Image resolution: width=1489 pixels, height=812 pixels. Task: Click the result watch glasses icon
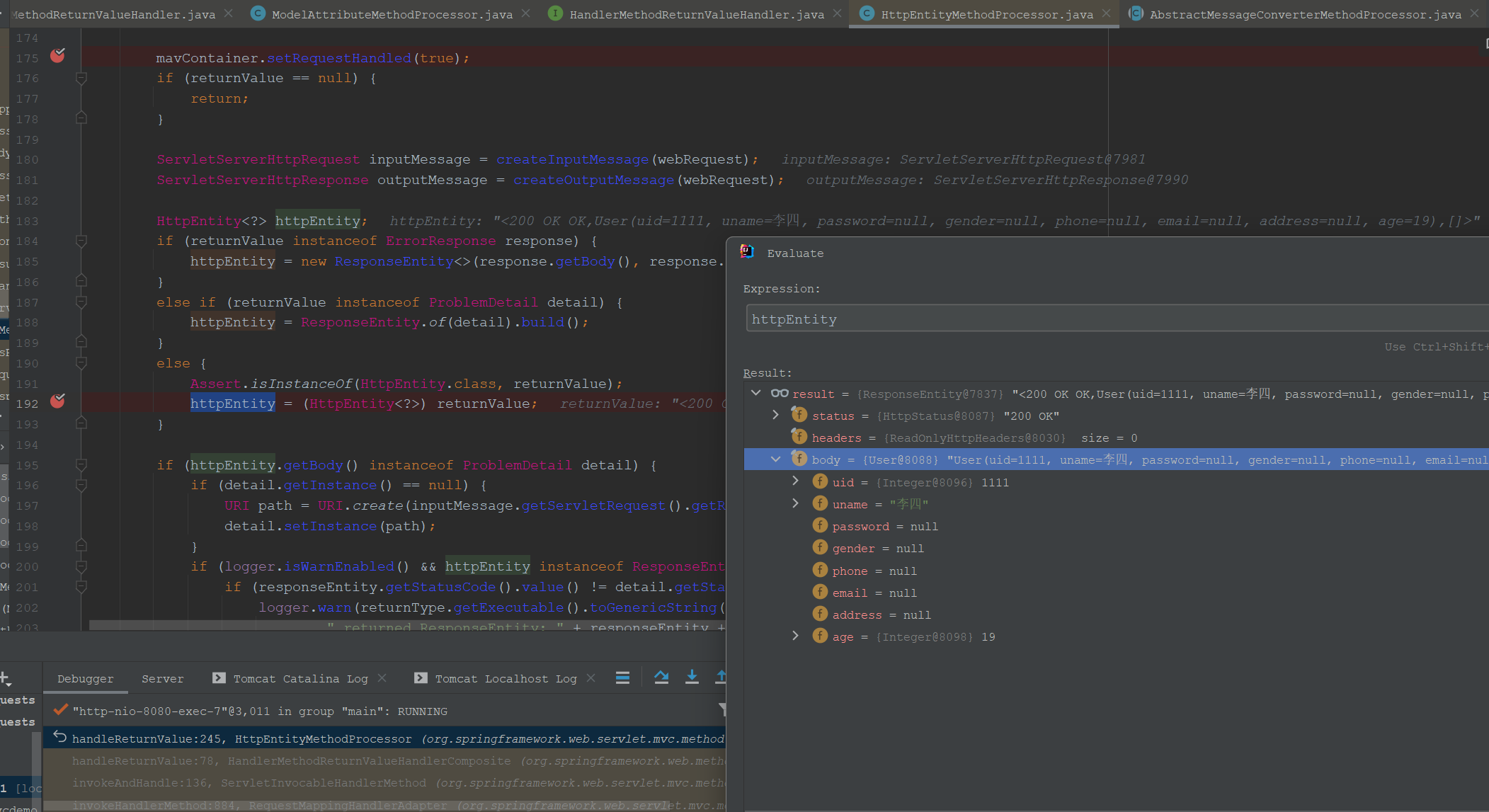point(780,394)
